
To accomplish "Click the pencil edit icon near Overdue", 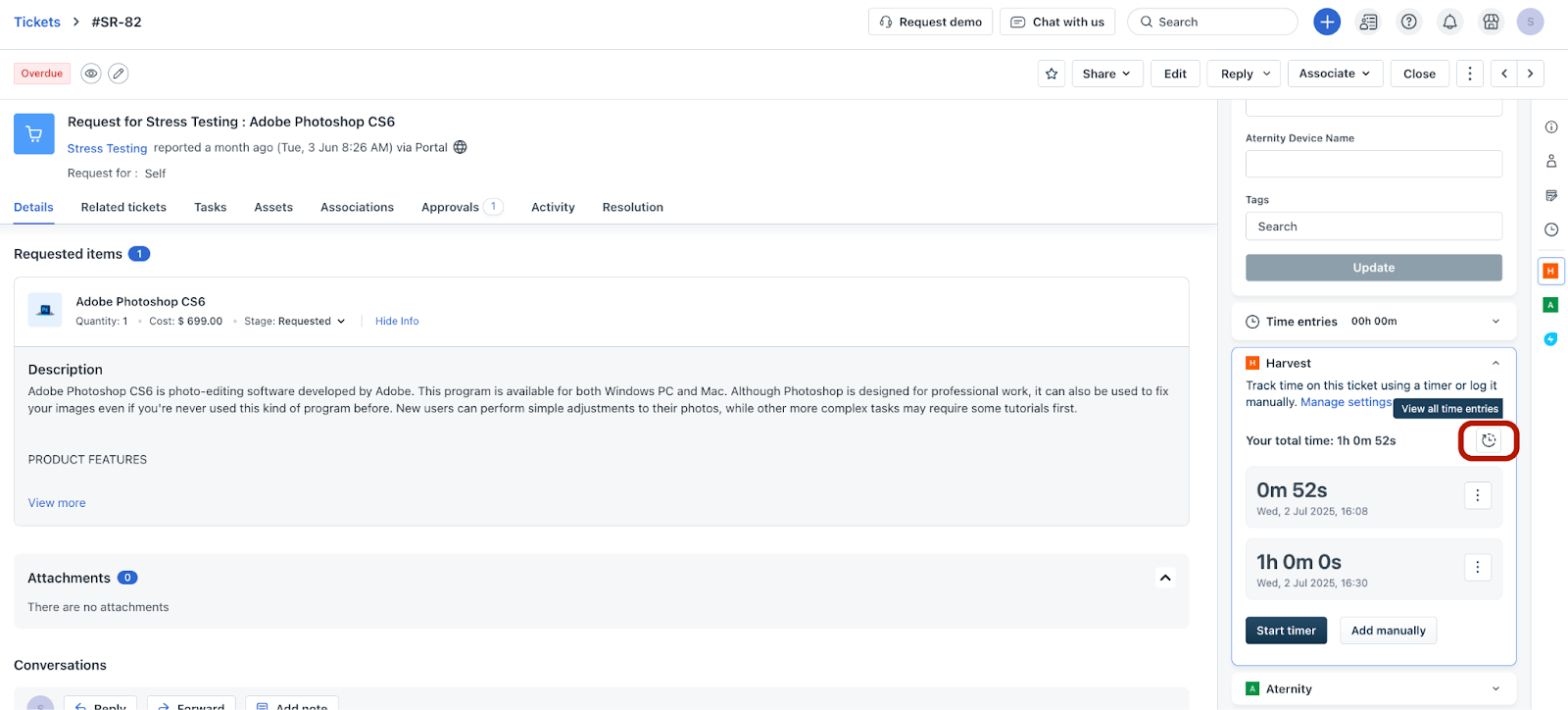I will [x=118, y=74].
